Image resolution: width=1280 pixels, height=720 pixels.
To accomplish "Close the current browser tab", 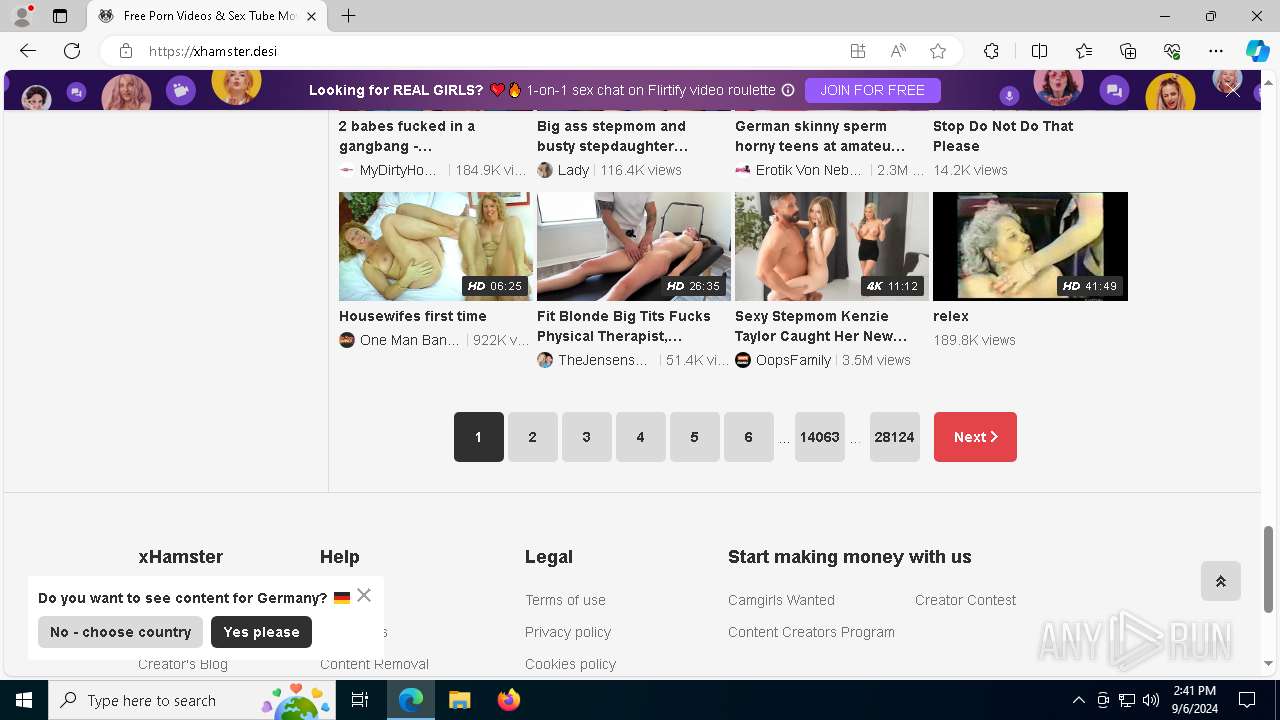I will click(x=312, y=16).
